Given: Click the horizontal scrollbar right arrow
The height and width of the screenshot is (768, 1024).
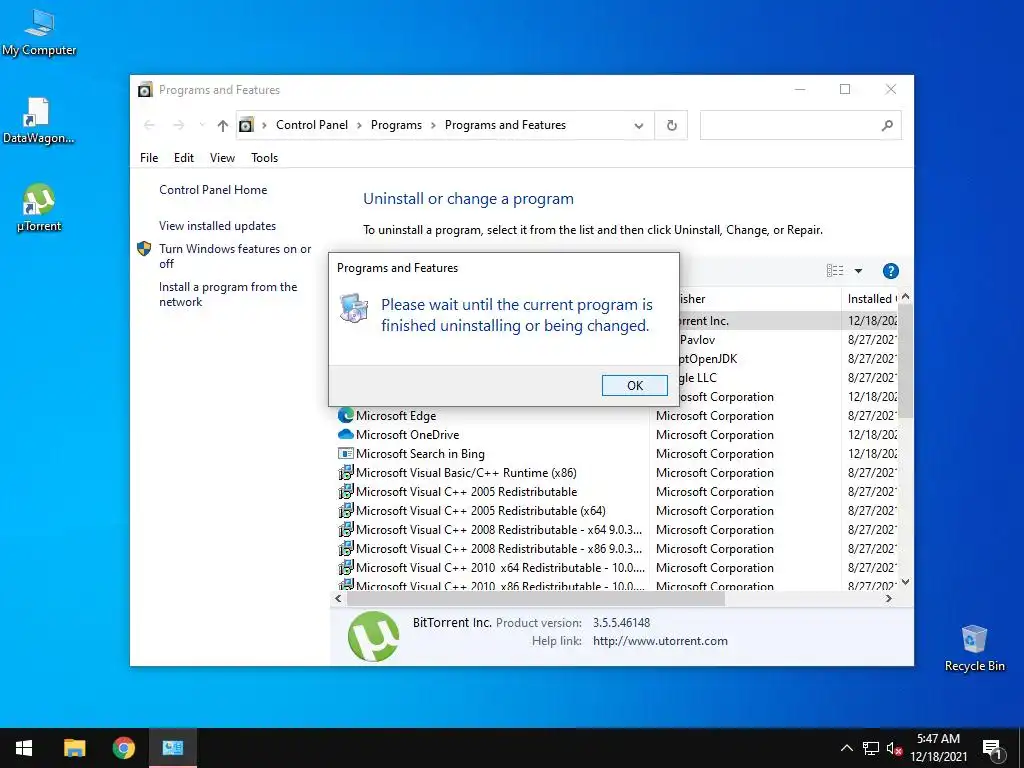Looking at the screenshot, I should pyautogui.click(x=889, y=598).
